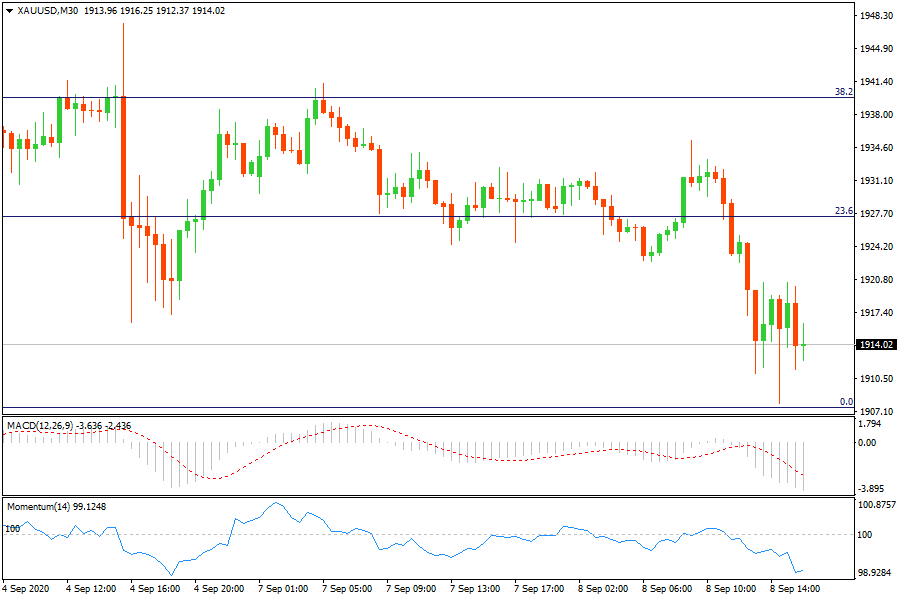
Task: Click 1948.30 on the price scale
Action: coord(877,16)
